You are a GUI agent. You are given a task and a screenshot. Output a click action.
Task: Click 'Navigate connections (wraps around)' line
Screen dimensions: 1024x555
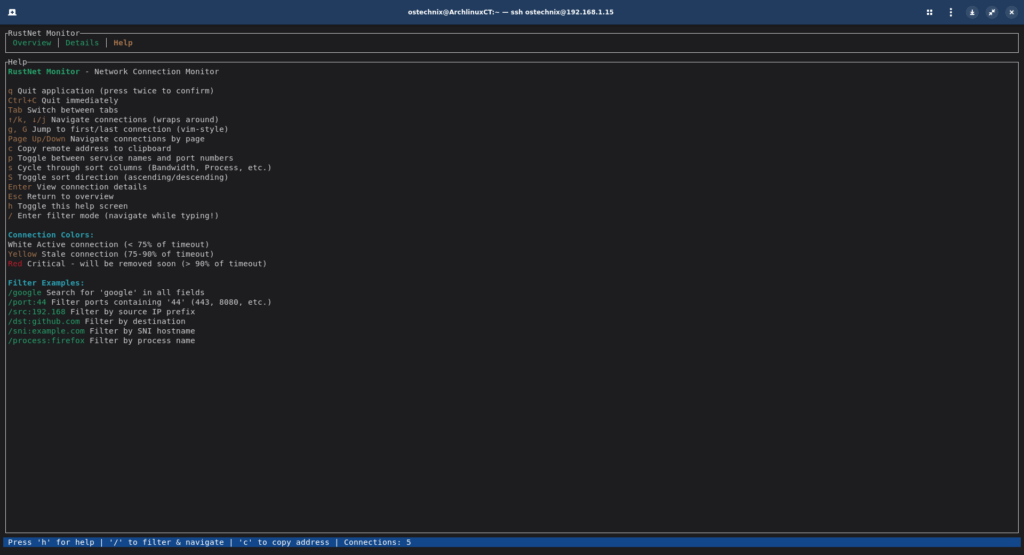pyautogui.click(x=113, y=119)
